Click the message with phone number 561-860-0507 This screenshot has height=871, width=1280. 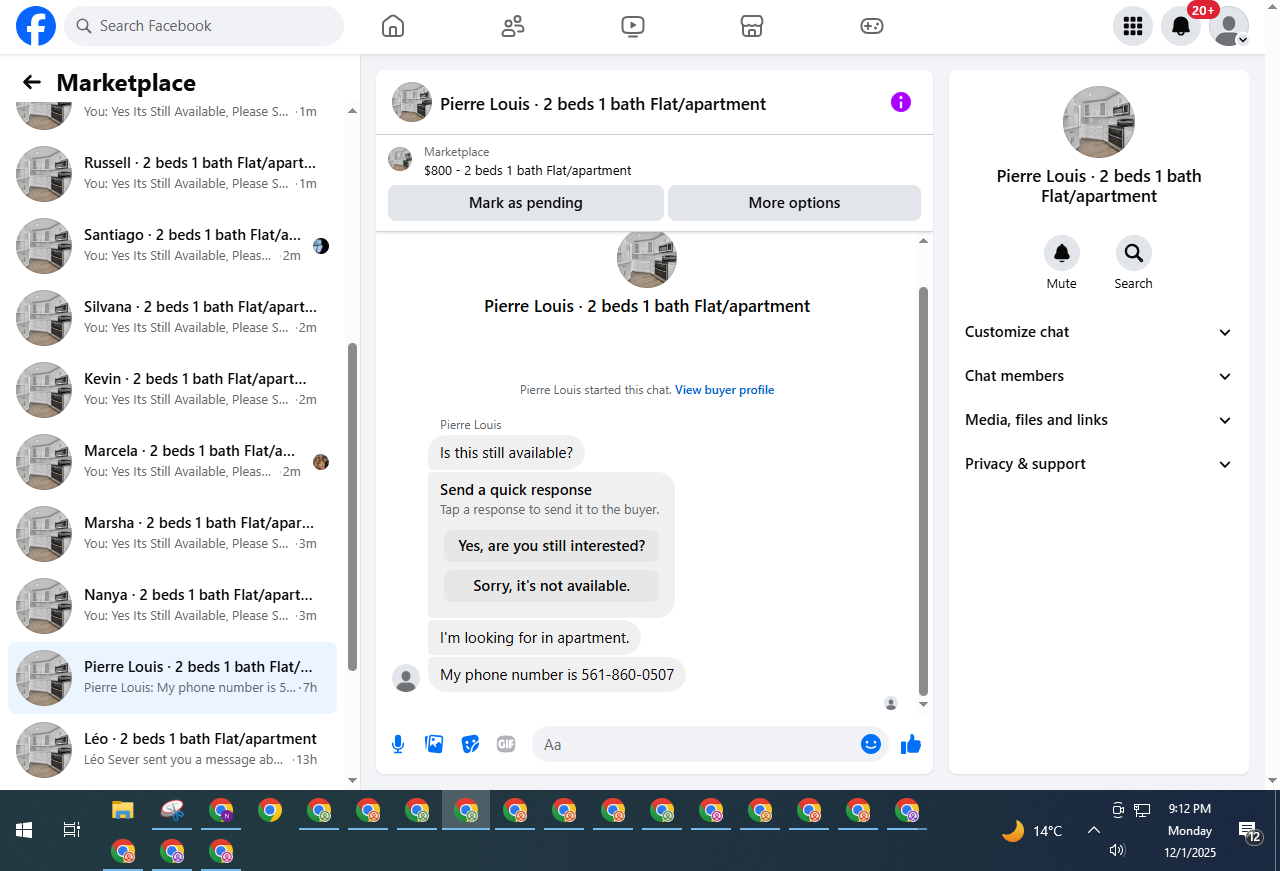pyautogui.click(x=557, y=675)
